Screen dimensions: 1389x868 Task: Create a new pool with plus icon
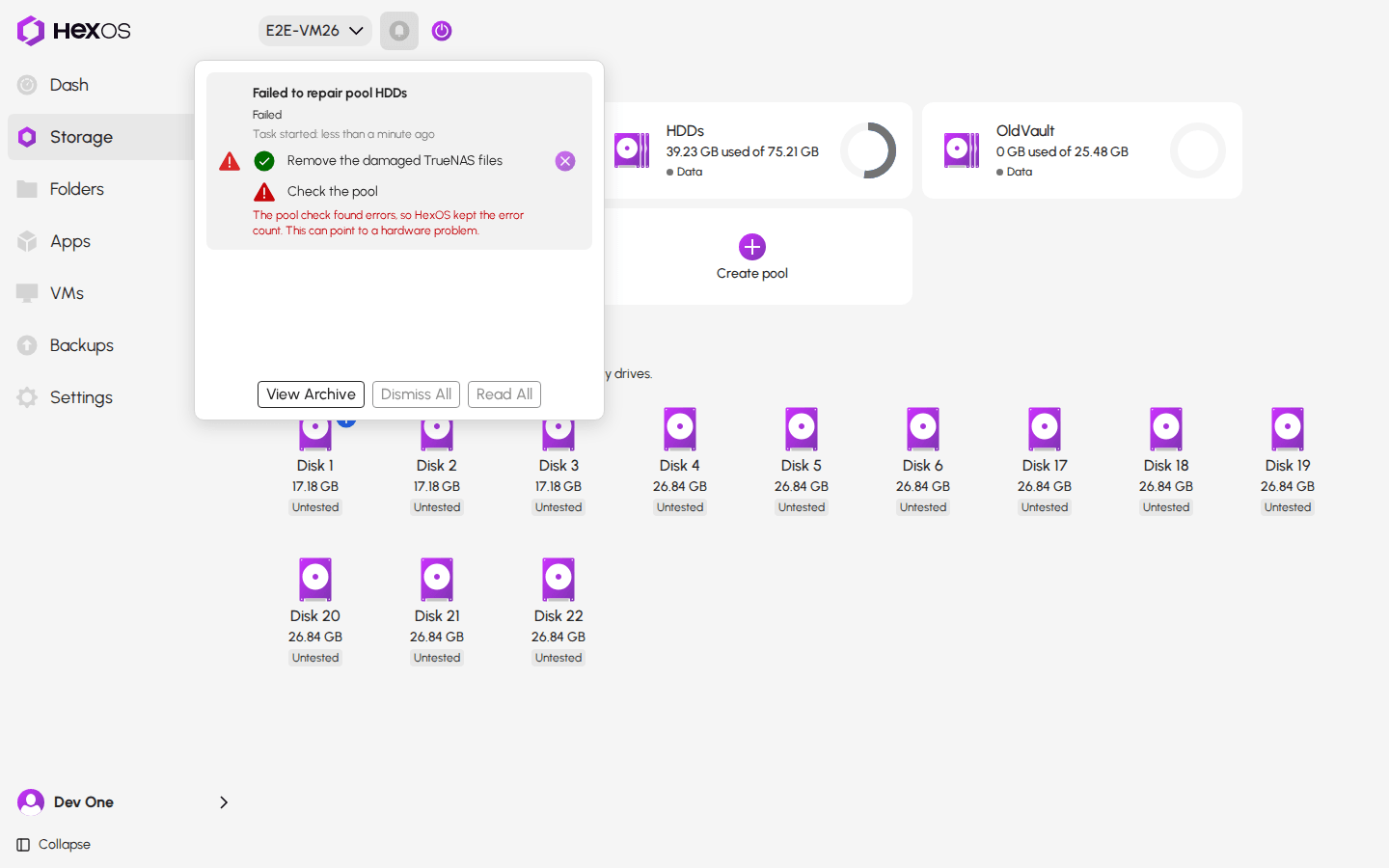coord(752,247)
